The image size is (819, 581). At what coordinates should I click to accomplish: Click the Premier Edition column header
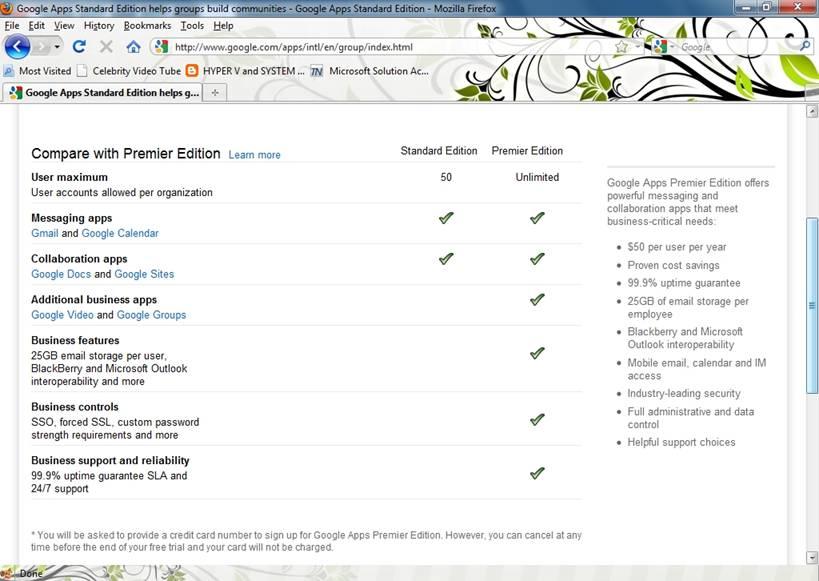(x=527, y=150)
